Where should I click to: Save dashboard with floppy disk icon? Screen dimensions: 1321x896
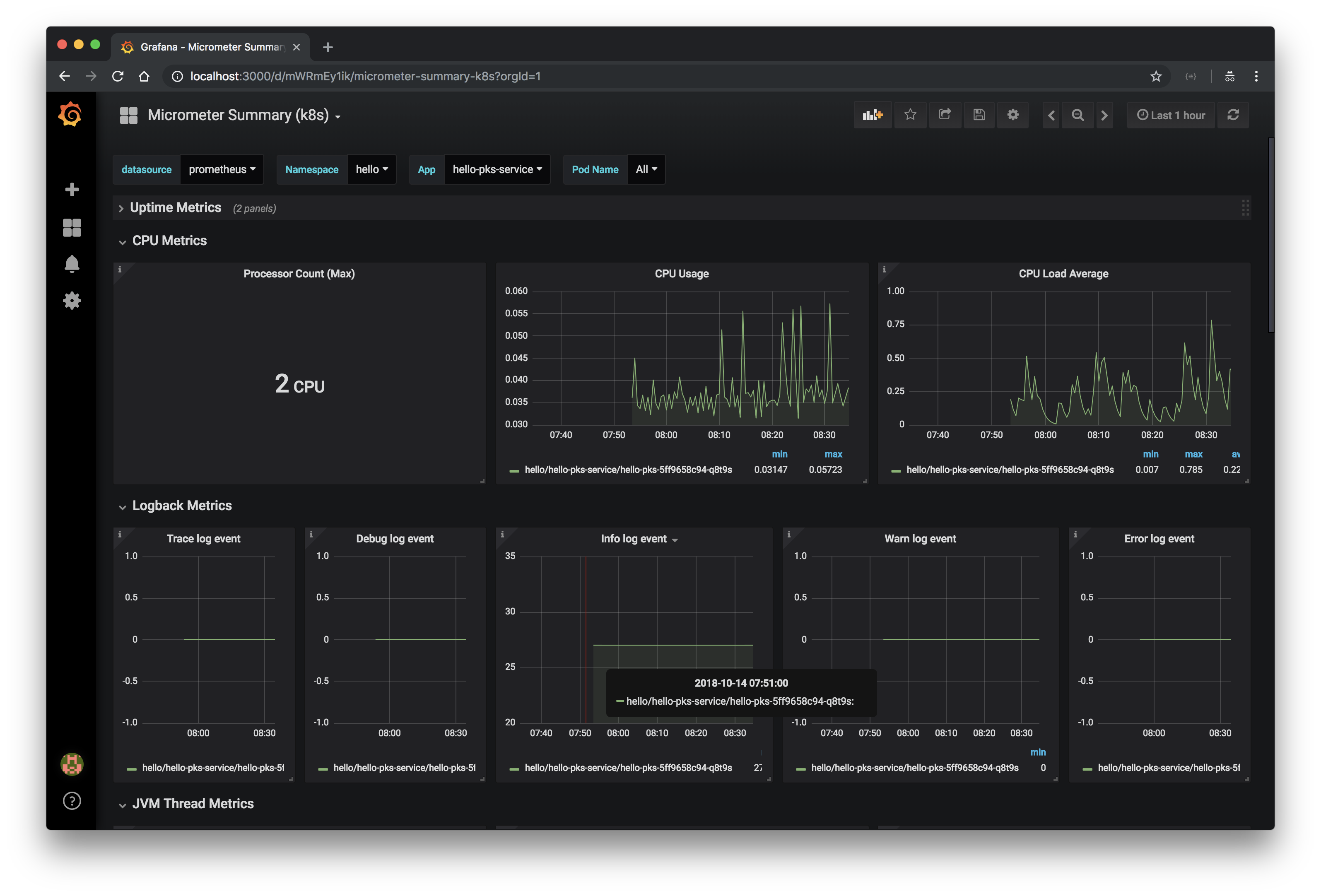979,116
